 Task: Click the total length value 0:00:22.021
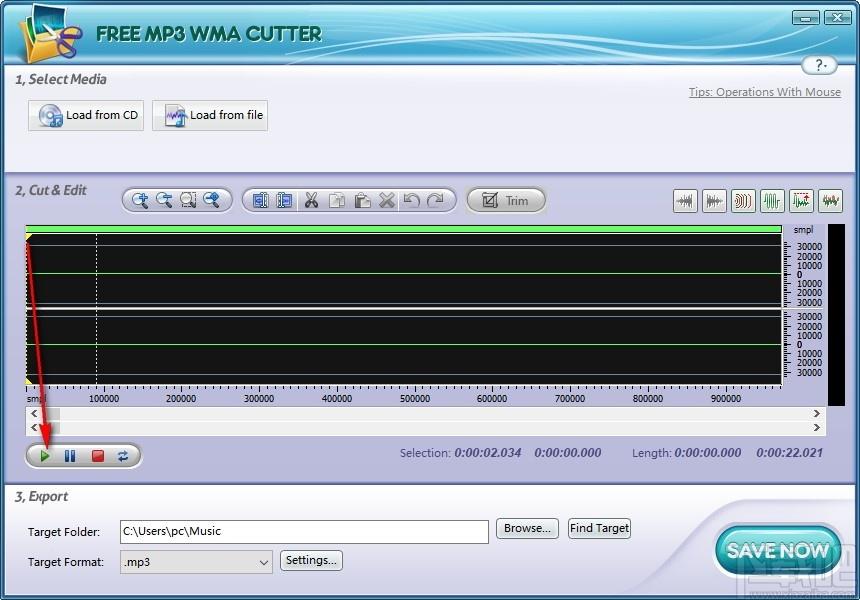click(789, 453)
